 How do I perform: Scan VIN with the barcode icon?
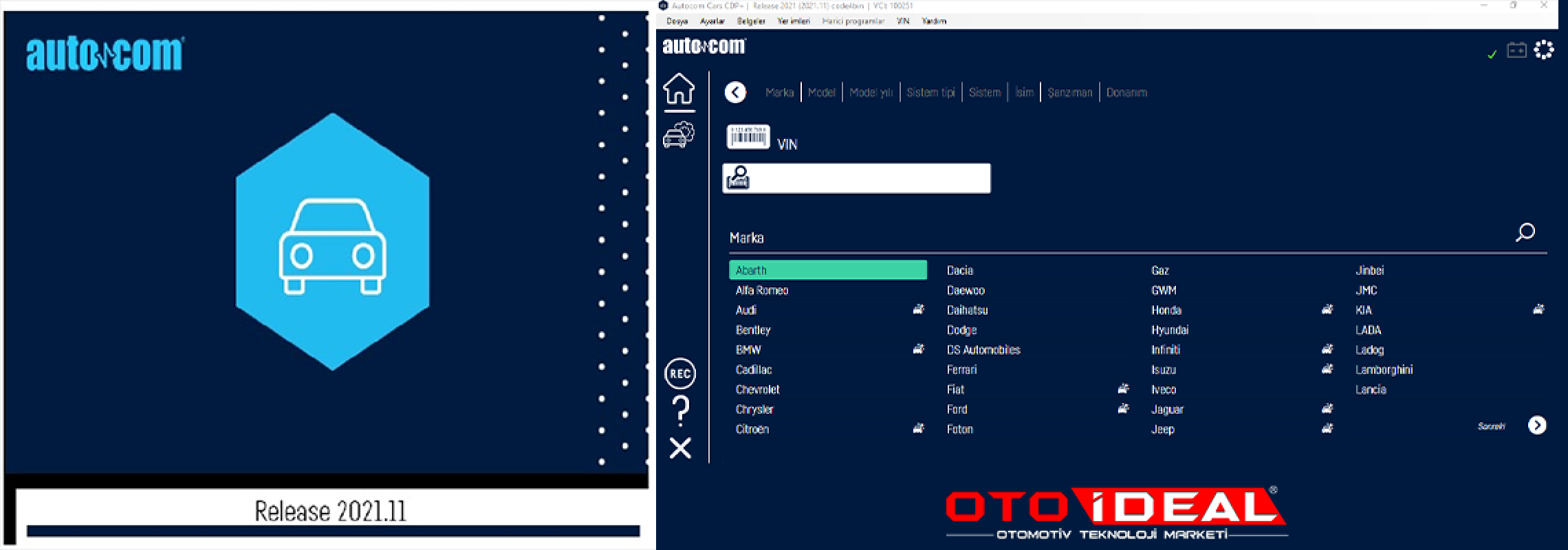coord(748,137)
